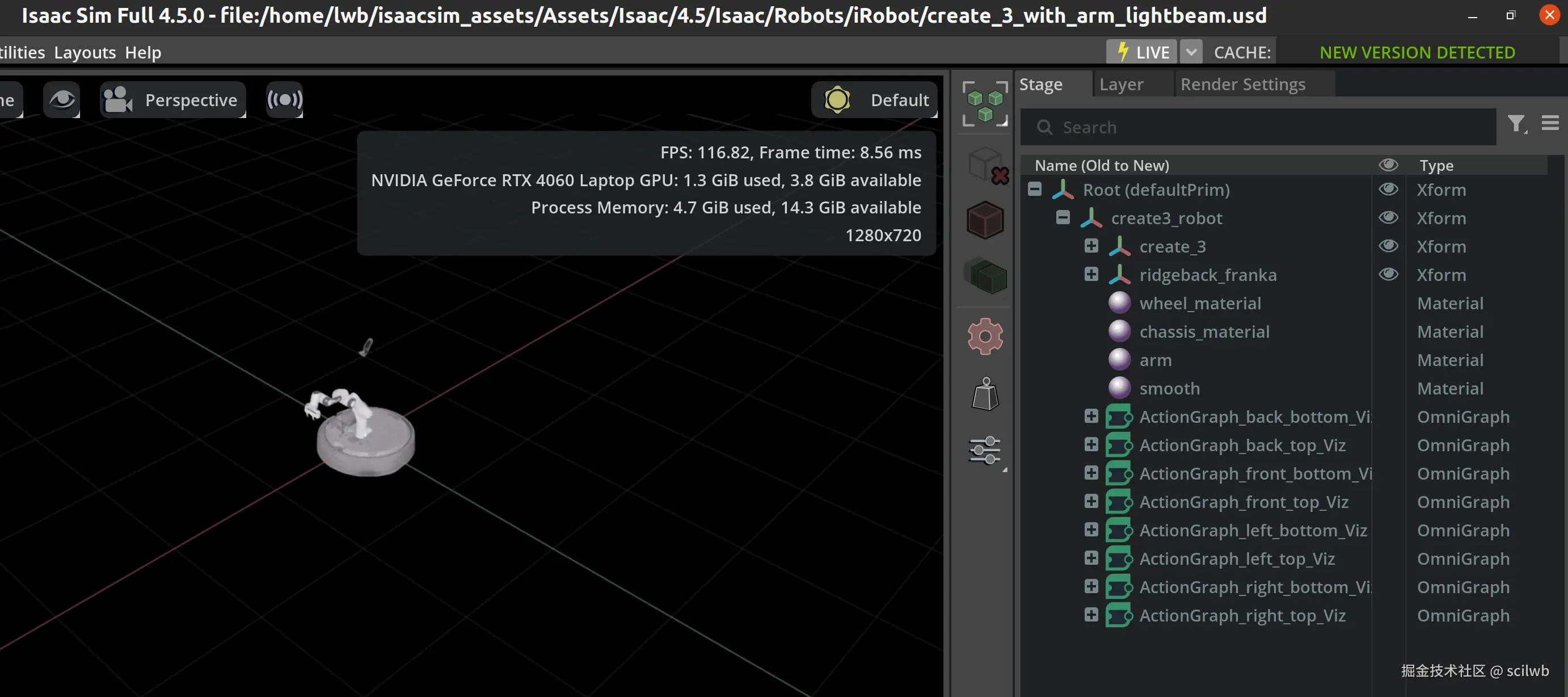Open the LIVE dropdown arrow

point(1191,52)
